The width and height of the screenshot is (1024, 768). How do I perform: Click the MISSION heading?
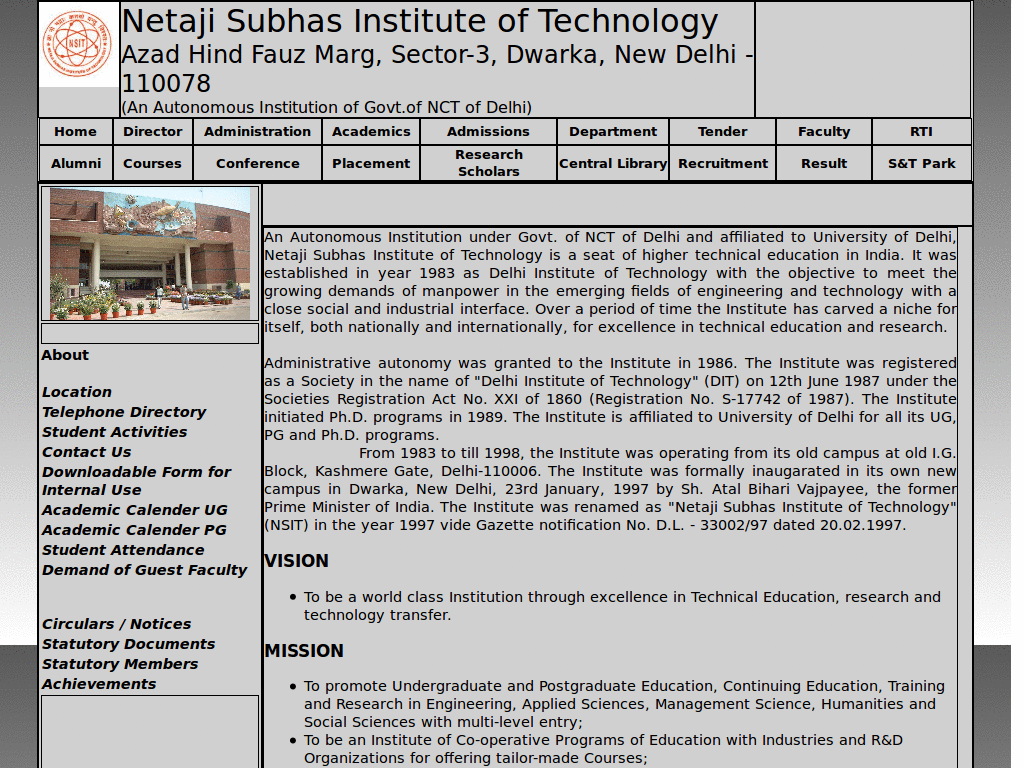304,651
